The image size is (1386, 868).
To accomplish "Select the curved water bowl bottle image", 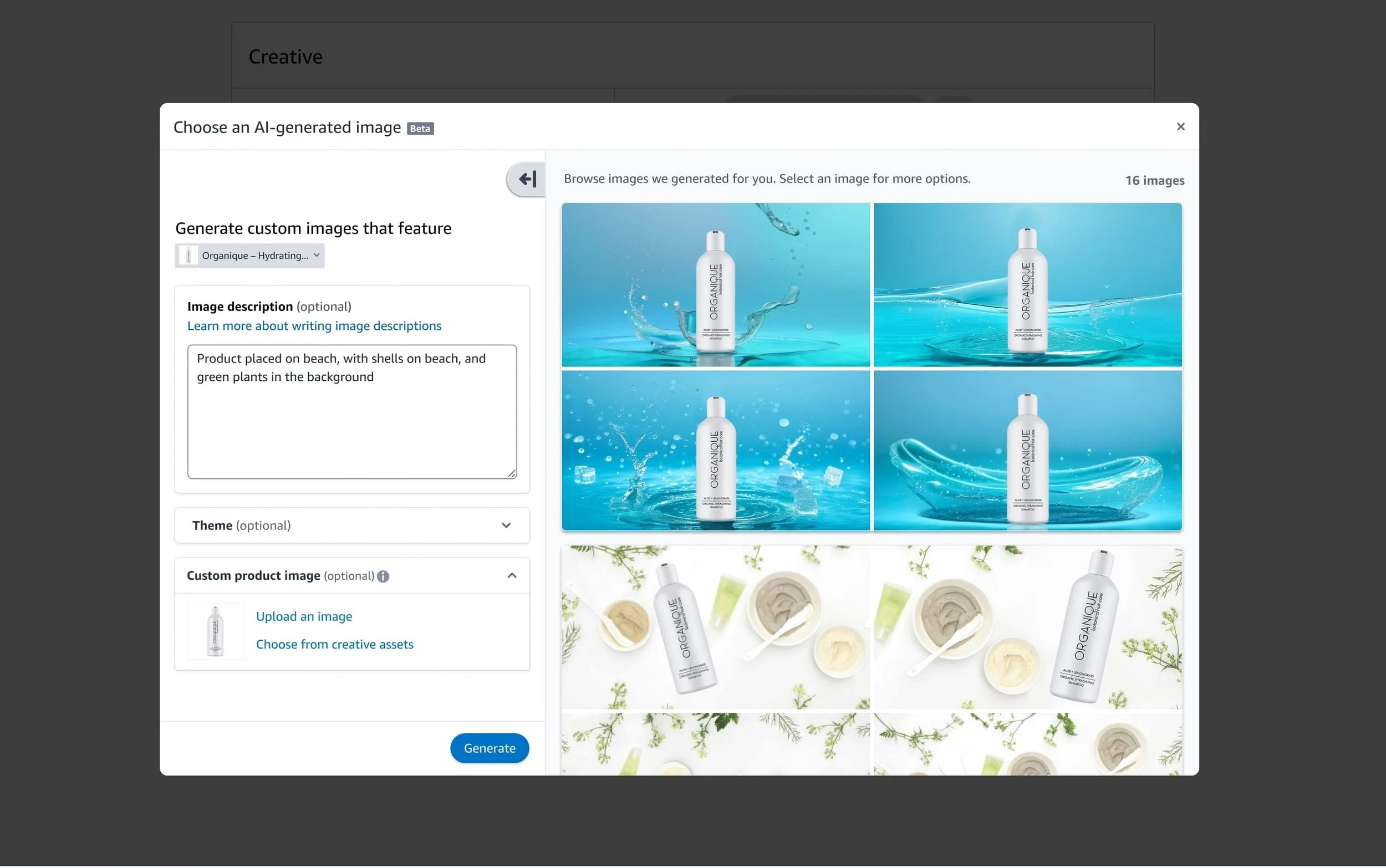I will [1027, 450].
